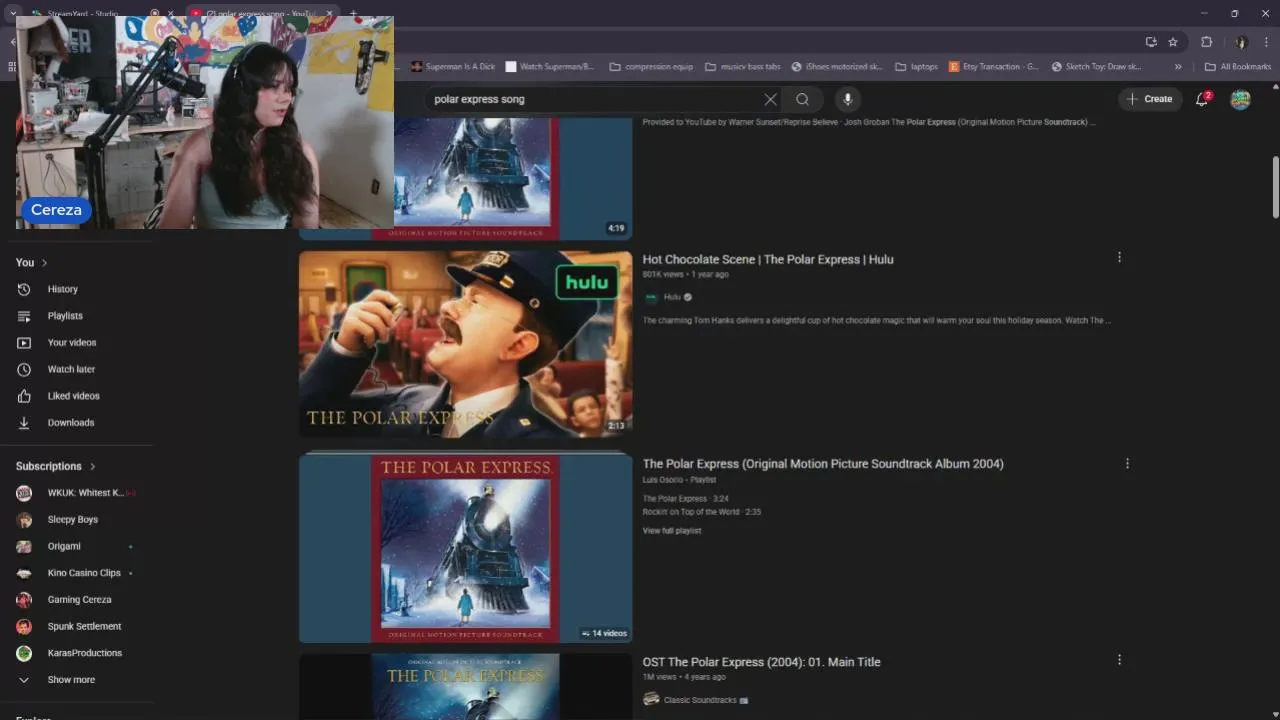
Task: Open the Gaming Cereza subscription
Action: (79, 600)
